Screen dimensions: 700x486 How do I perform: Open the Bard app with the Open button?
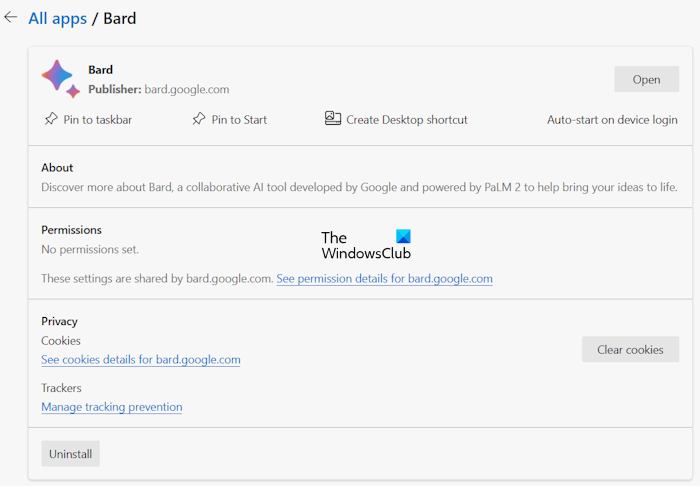[646, 80]
